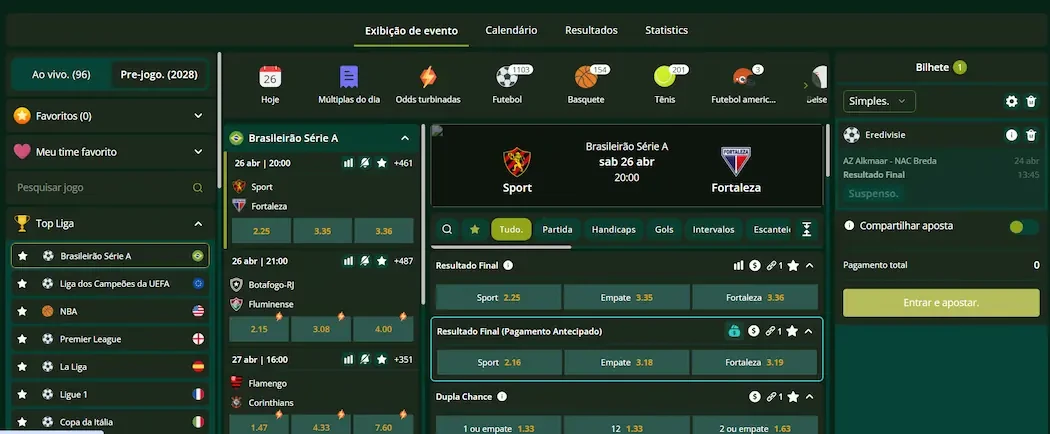1050x434 pixels.
Task: Show info for the Eredivisie bet
Action: click(1011, 135)
